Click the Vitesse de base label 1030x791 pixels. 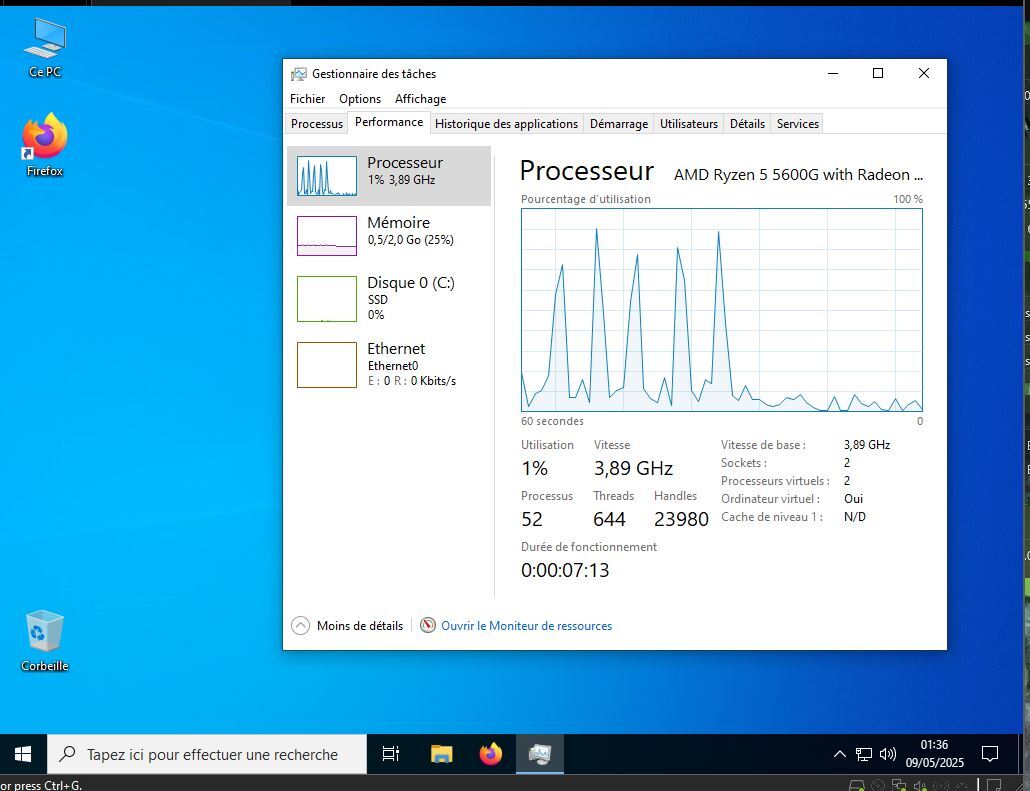click(763, 445)
